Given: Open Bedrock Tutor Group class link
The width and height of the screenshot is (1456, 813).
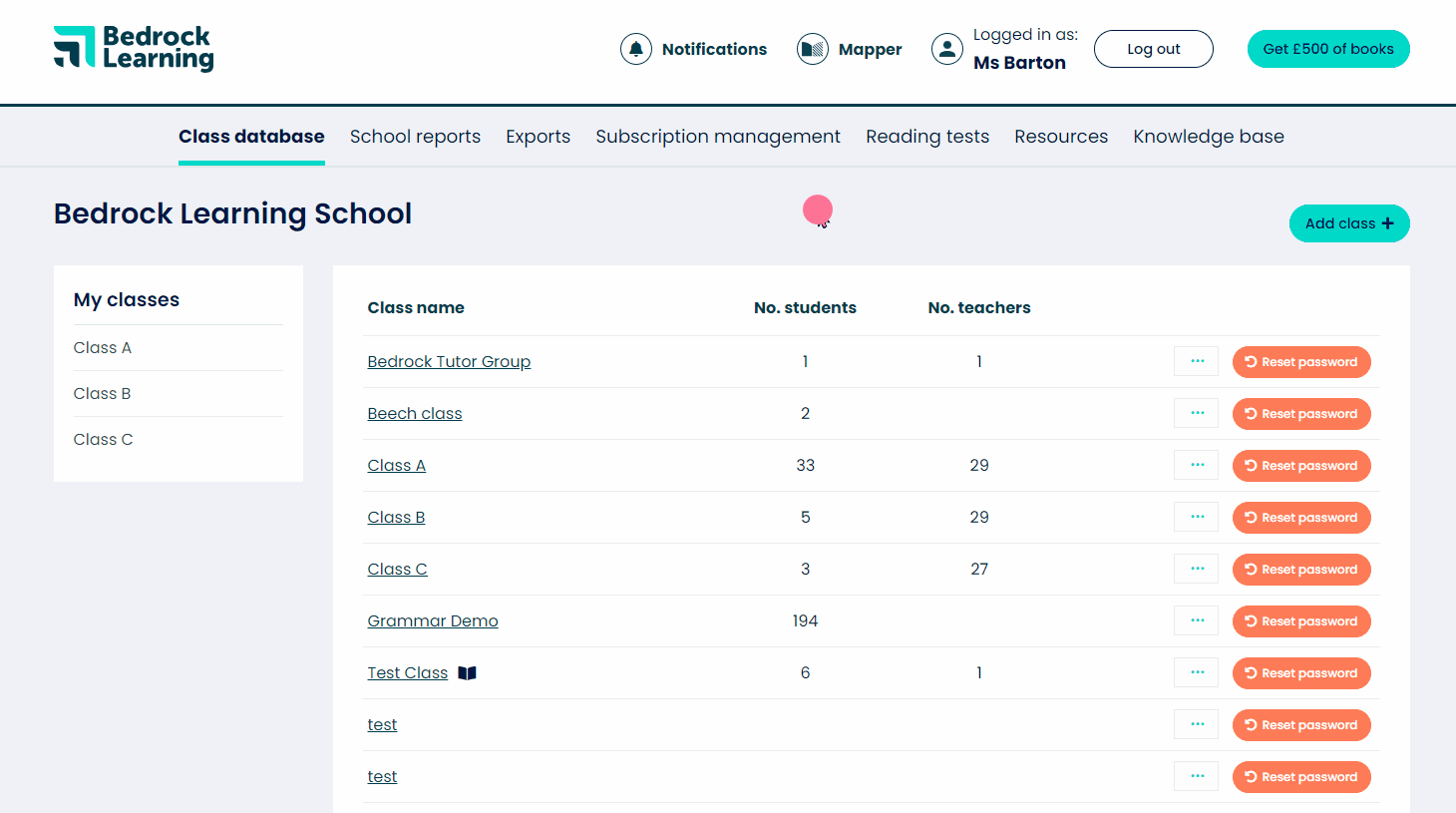Looking at the screenshot, I should click(449, 361).
